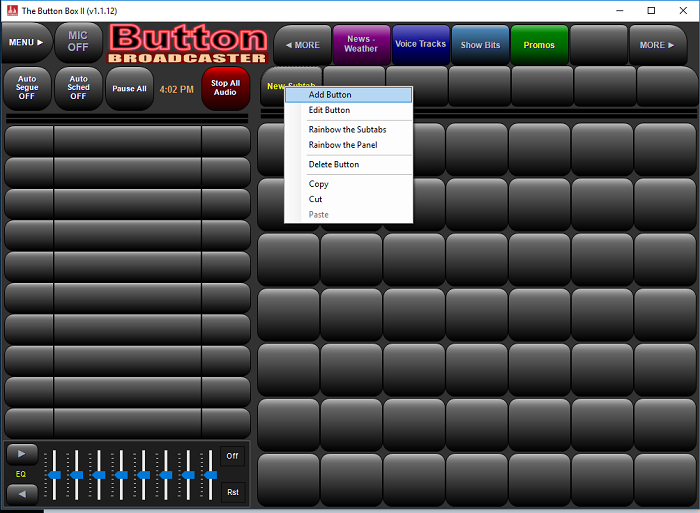Select Rainbow the Panel option

tap(348, 145)
